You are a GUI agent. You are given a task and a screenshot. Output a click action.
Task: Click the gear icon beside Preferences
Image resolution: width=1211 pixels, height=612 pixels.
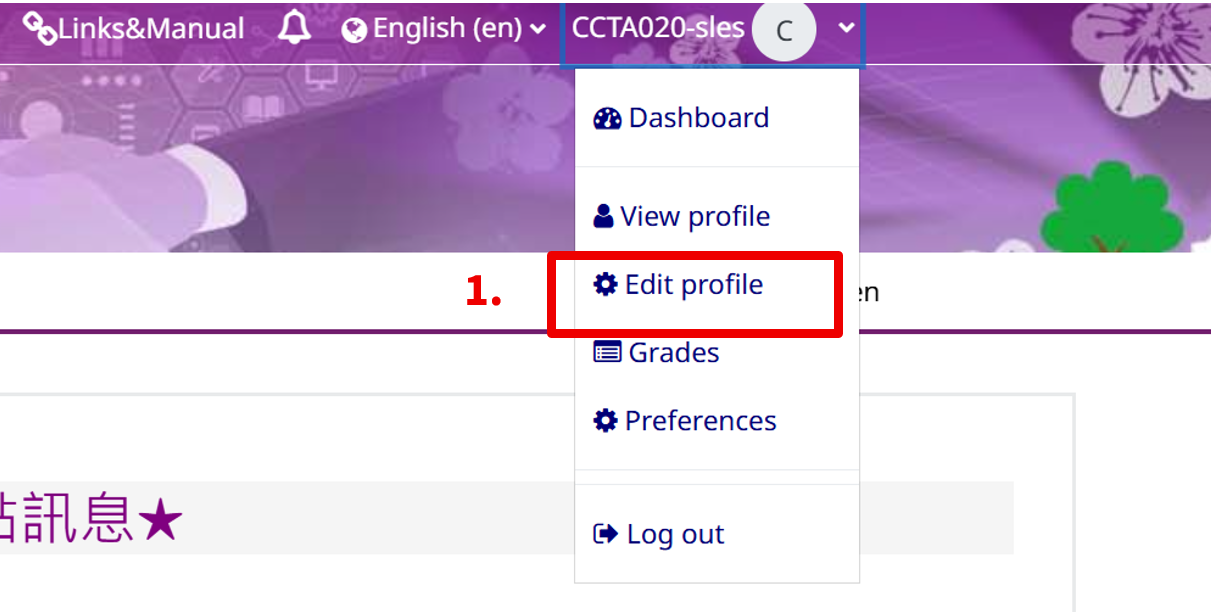coord(605,420)
